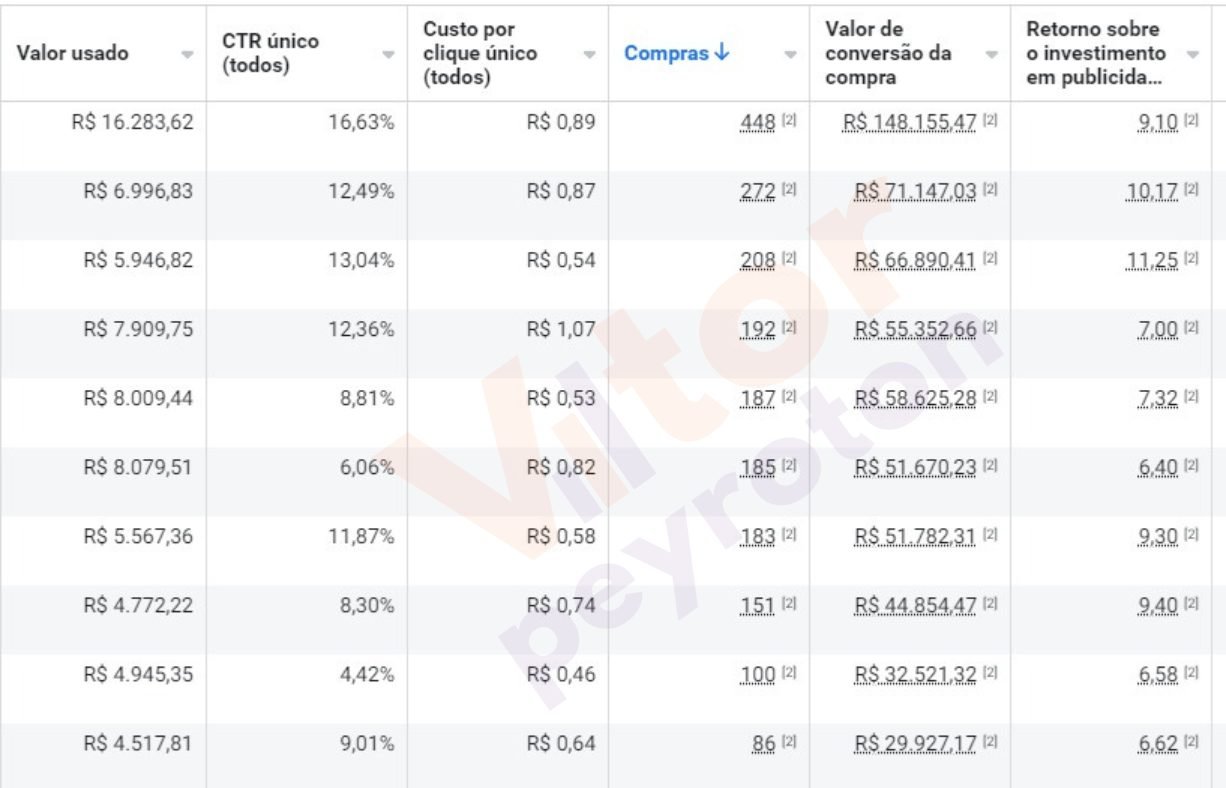Click footnote marker next to 272 purchases
Screen dimensions: 1226x788
pos(789,191)
